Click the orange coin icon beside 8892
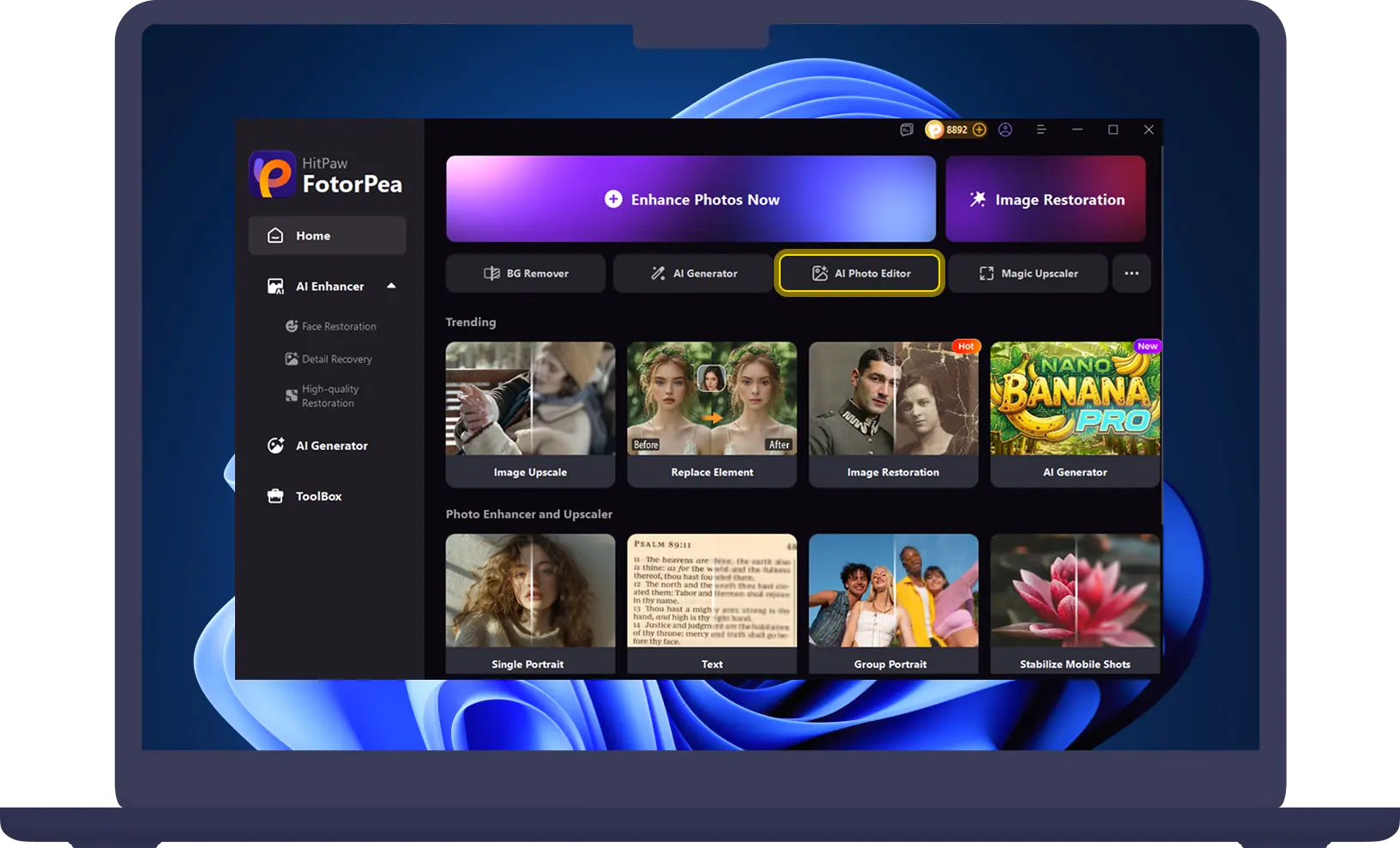Viewport: 1400px width, 848px height. click(934, 130)
